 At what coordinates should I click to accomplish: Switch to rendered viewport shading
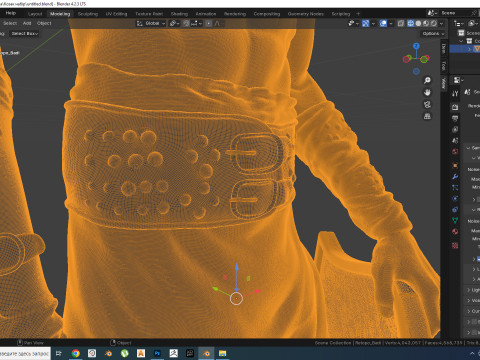pyautogui.click(x=433, y=23)
